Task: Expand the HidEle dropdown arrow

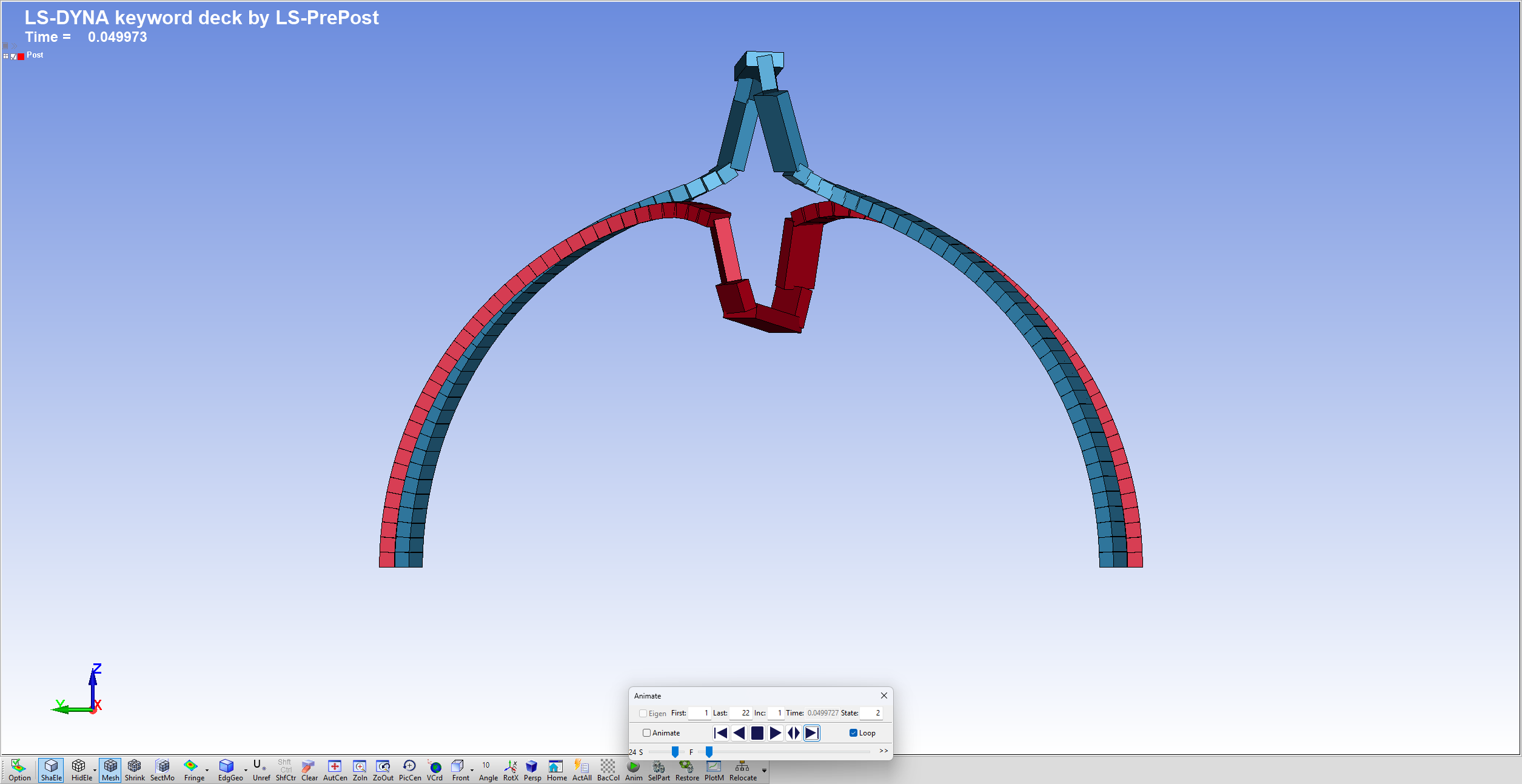Action: [95, 771]
